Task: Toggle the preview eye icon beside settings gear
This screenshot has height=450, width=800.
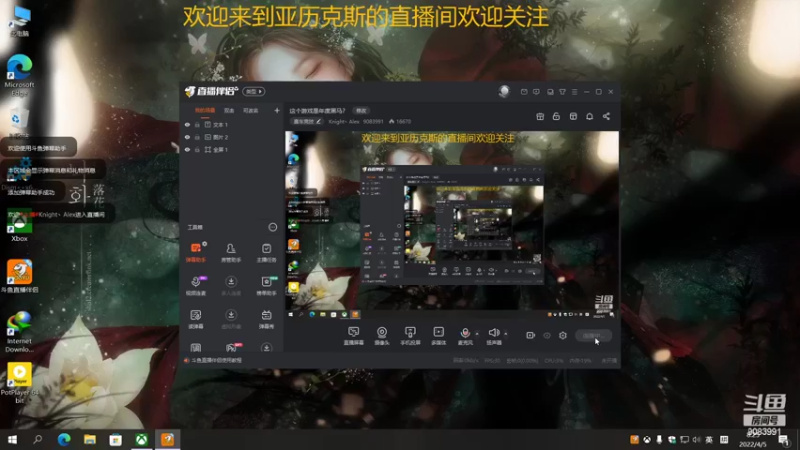Action: [x=547, y=335]
